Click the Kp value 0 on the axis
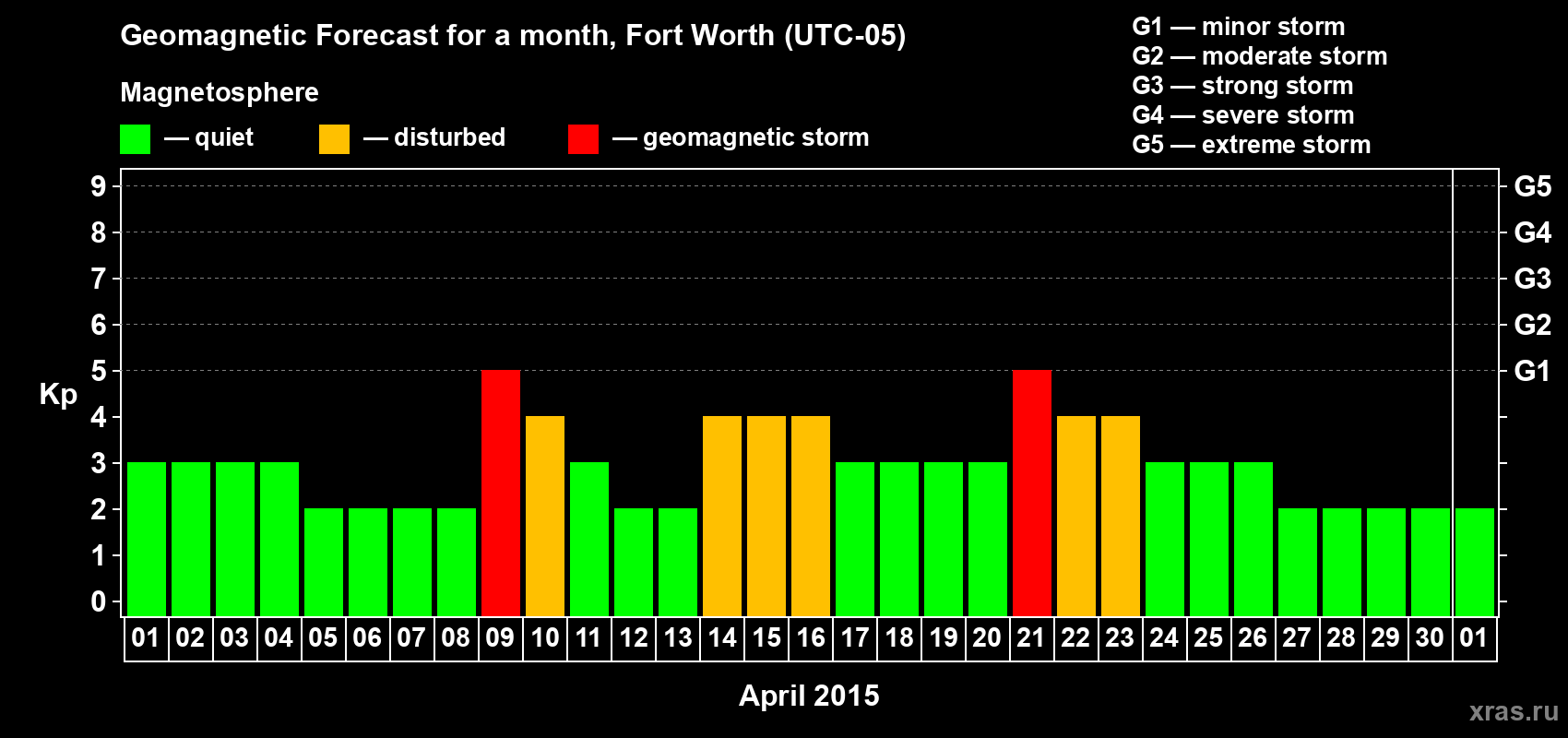 99,601
